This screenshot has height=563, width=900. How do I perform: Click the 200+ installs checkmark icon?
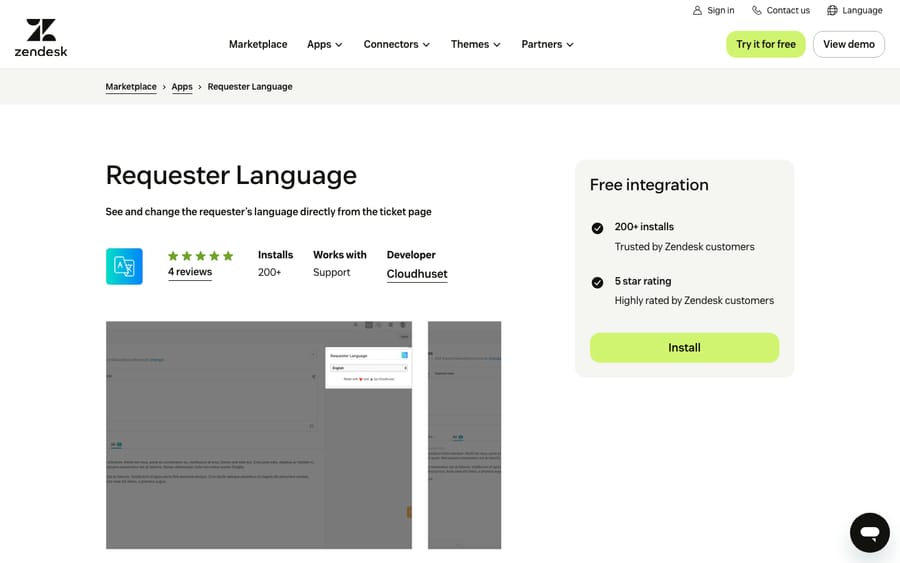tap(598, 228)
